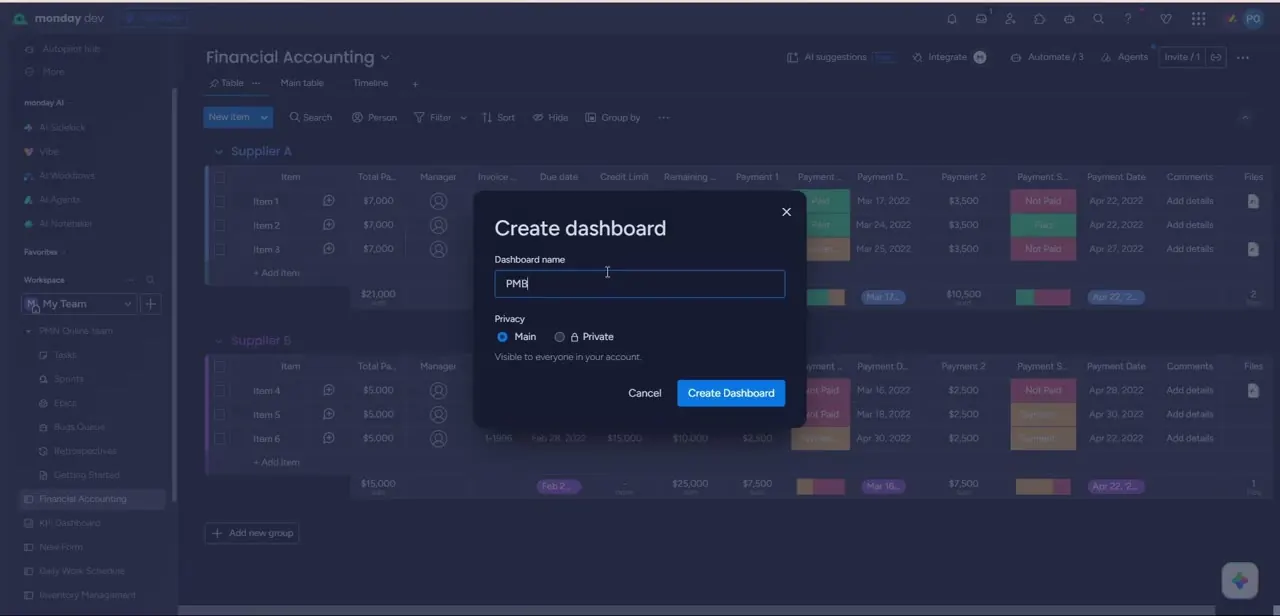1280x616 pixels.
Task: Open the toolbar more options ellipsis
Action: (664, 117)
